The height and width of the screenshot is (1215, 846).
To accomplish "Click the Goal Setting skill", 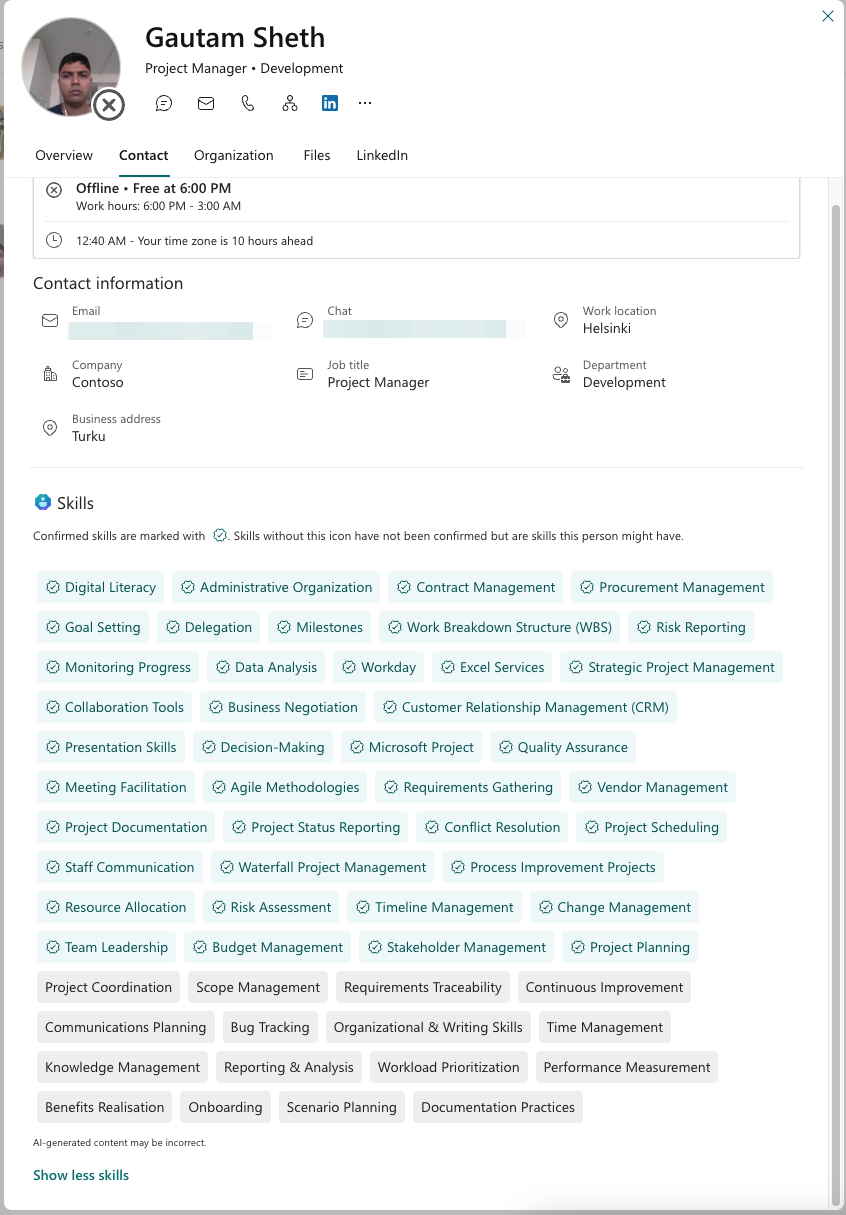I will click(x=93, y=627).
